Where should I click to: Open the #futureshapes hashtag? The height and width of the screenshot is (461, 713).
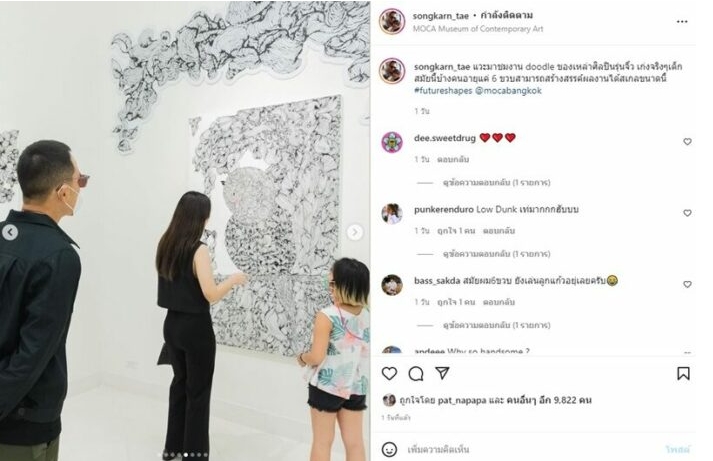pos(443,90)
